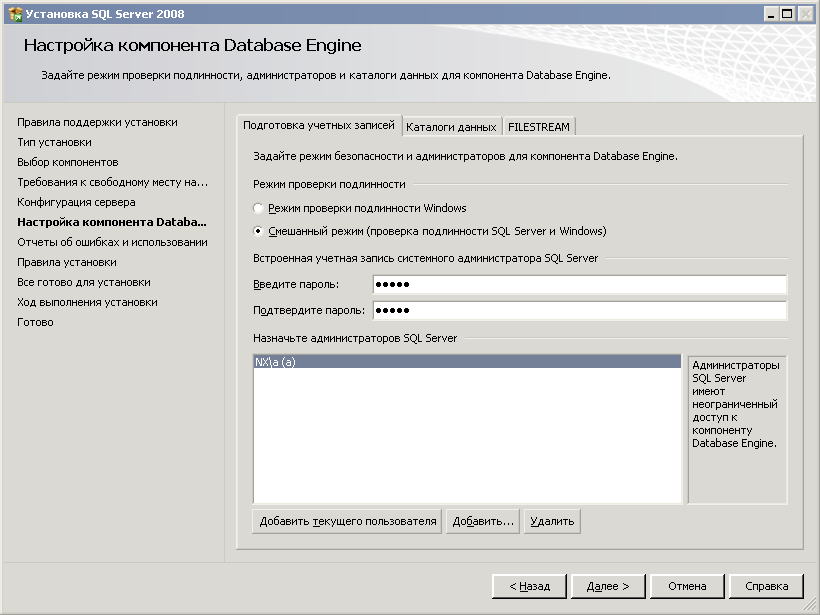Maximize the setup window
The width and height of the screenshot is (820, 615).
coord(787,14)
